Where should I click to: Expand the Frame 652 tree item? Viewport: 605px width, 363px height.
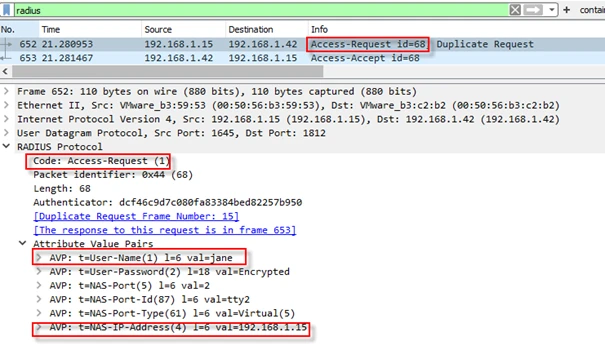(6, 91)
